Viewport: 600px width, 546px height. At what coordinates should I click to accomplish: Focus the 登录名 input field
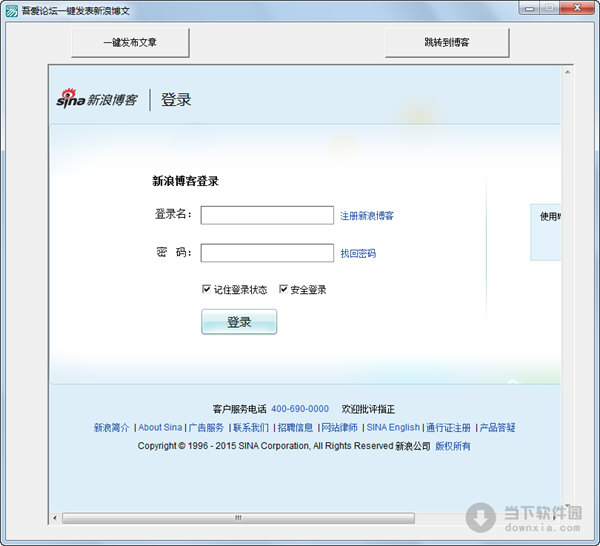(267, 215)
